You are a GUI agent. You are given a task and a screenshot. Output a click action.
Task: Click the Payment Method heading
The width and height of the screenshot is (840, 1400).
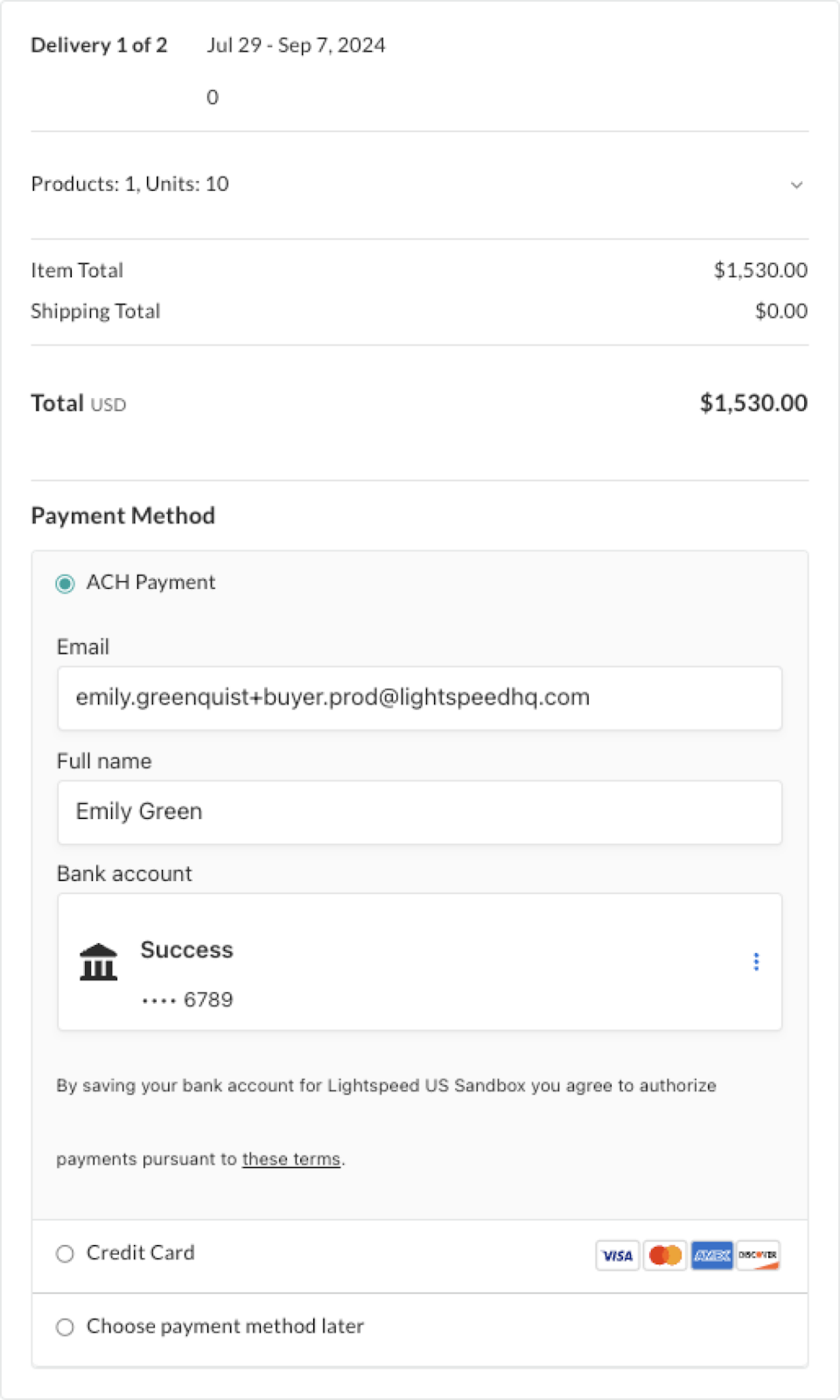click(122, 515)
